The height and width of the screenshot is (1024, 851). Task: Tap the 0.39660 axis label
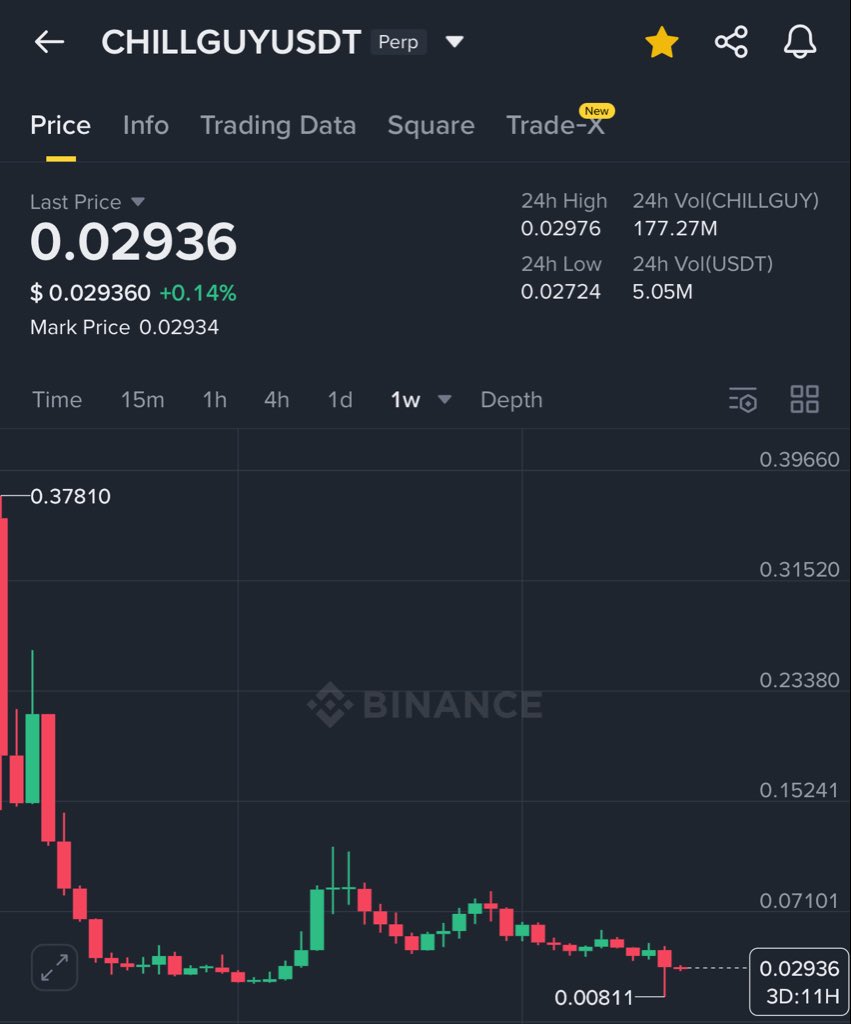[799, 460]
